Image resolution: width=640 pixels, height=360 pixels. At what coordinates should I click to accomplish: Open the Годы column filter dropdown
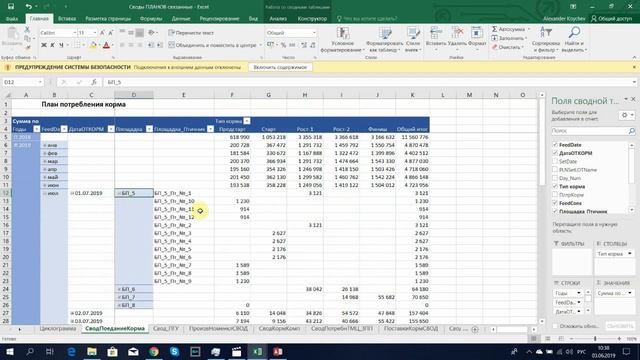pos(36,129)
